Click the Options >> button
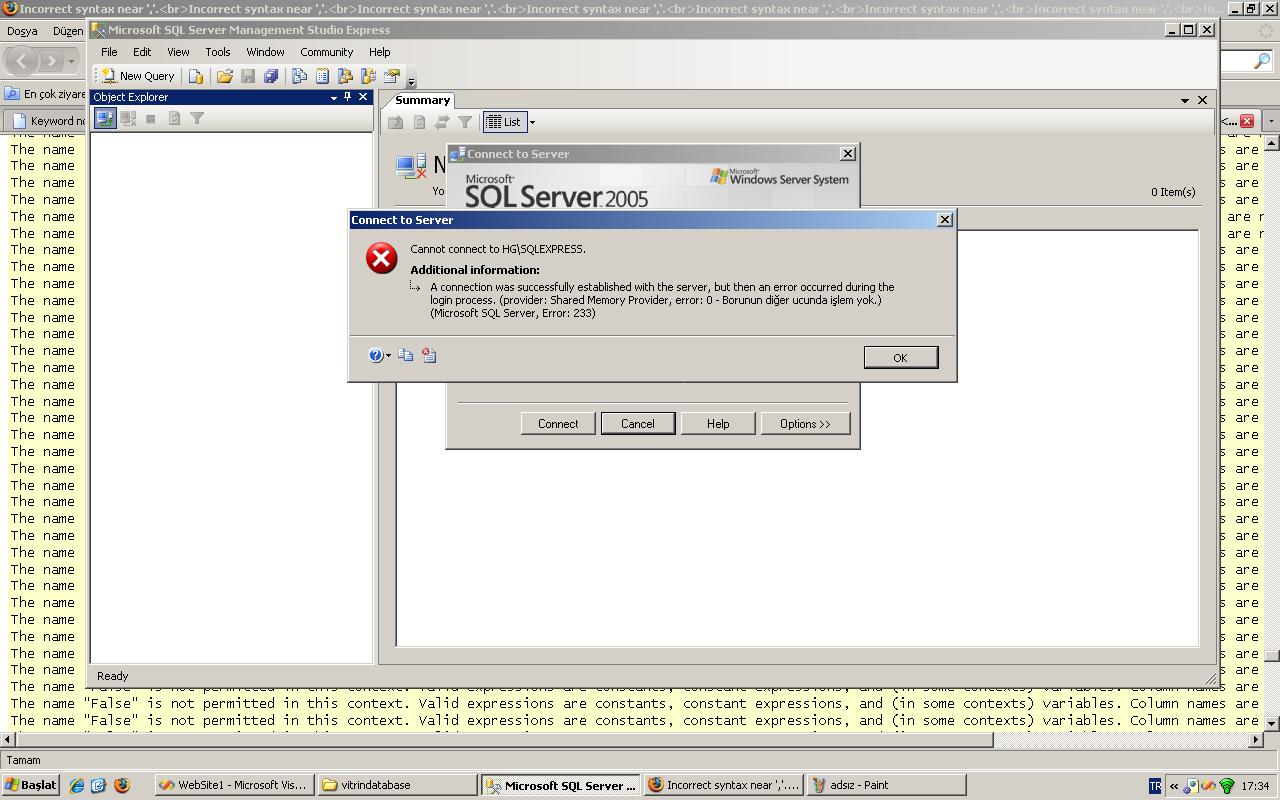The height and width of the screenshot is (800, 1280). [x=805, y=424]
